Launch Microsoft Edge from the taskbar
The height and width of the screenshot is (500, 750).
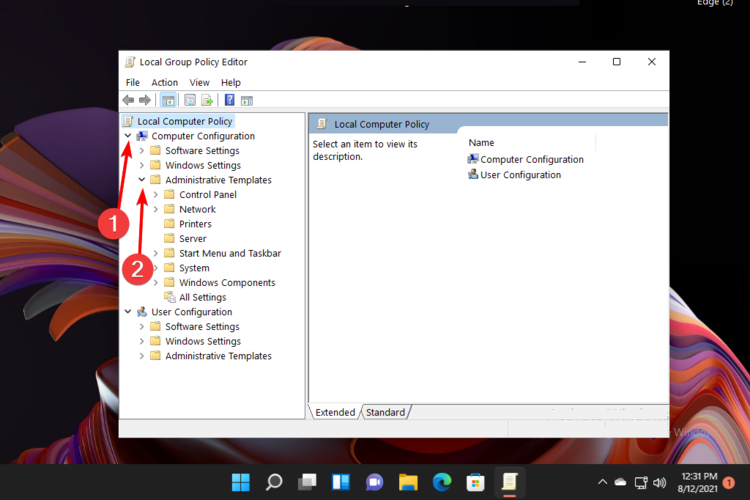coord(441,482)
